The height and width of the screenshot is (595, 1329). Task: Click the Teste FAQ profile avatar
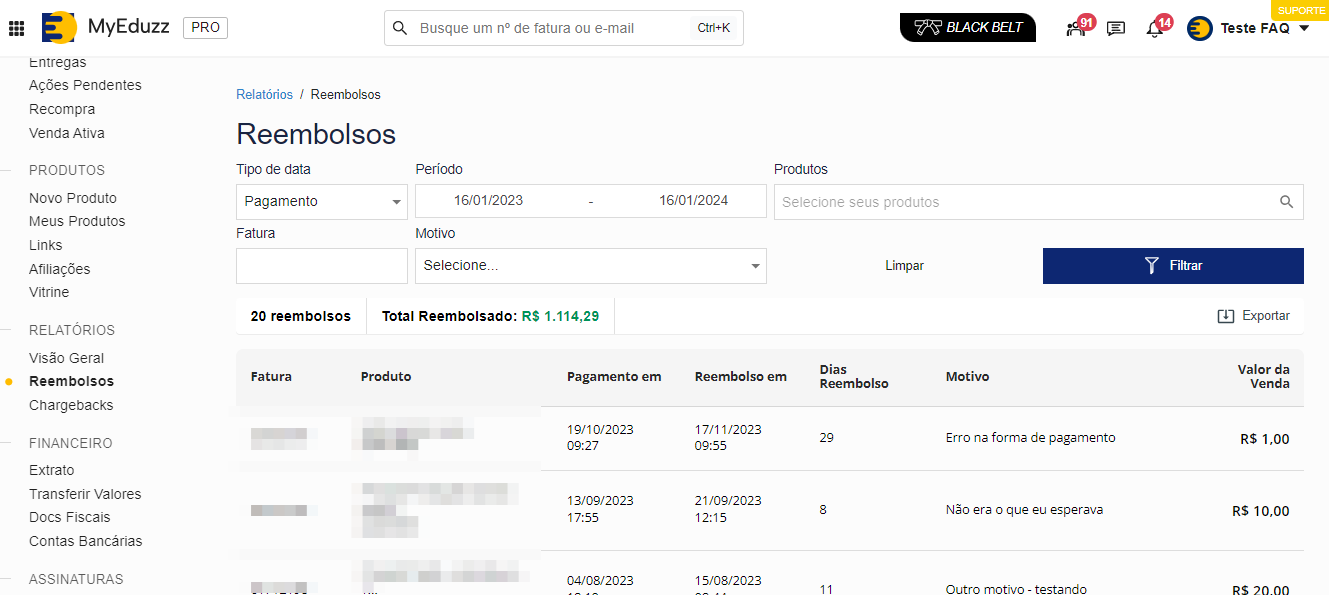click(x=1199, y=28)
